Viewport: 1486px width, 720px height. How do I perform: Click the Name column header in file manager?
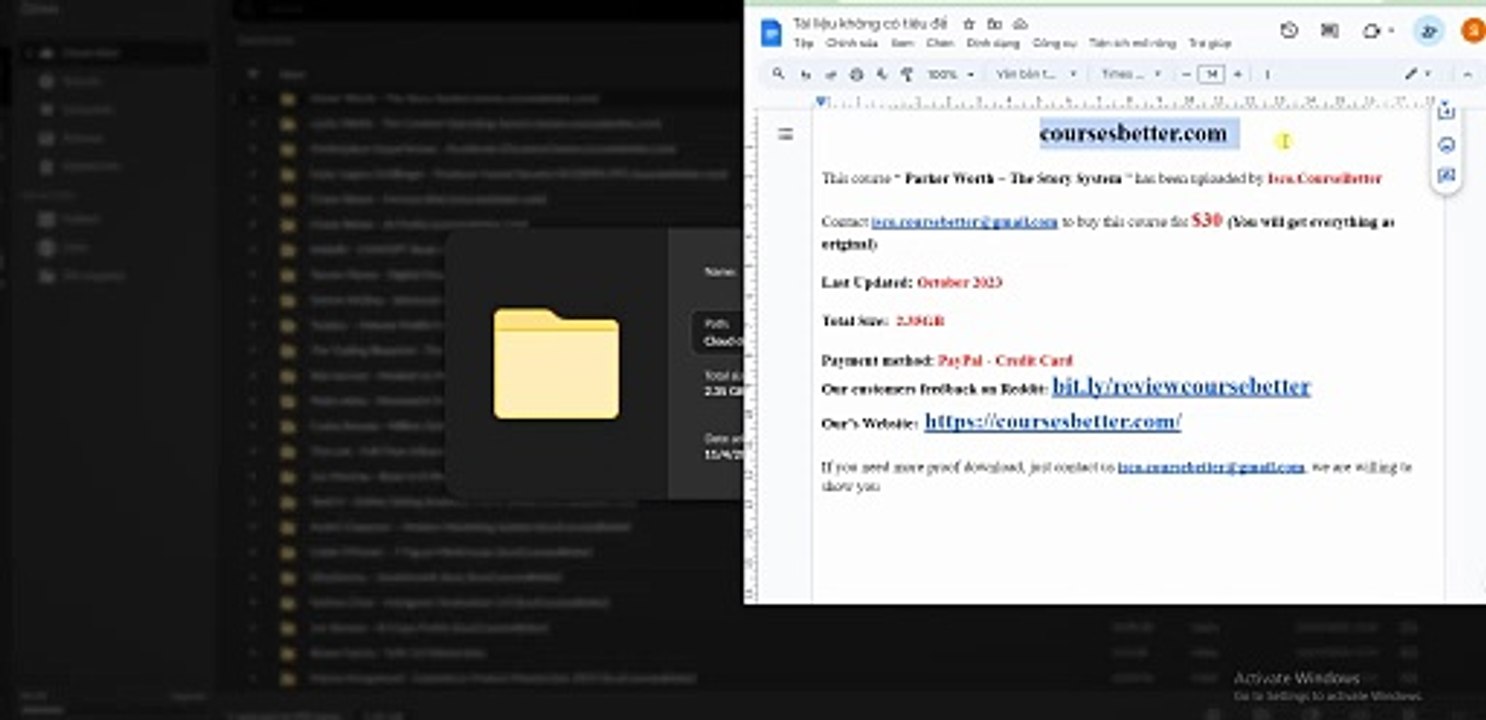point(292,74)
